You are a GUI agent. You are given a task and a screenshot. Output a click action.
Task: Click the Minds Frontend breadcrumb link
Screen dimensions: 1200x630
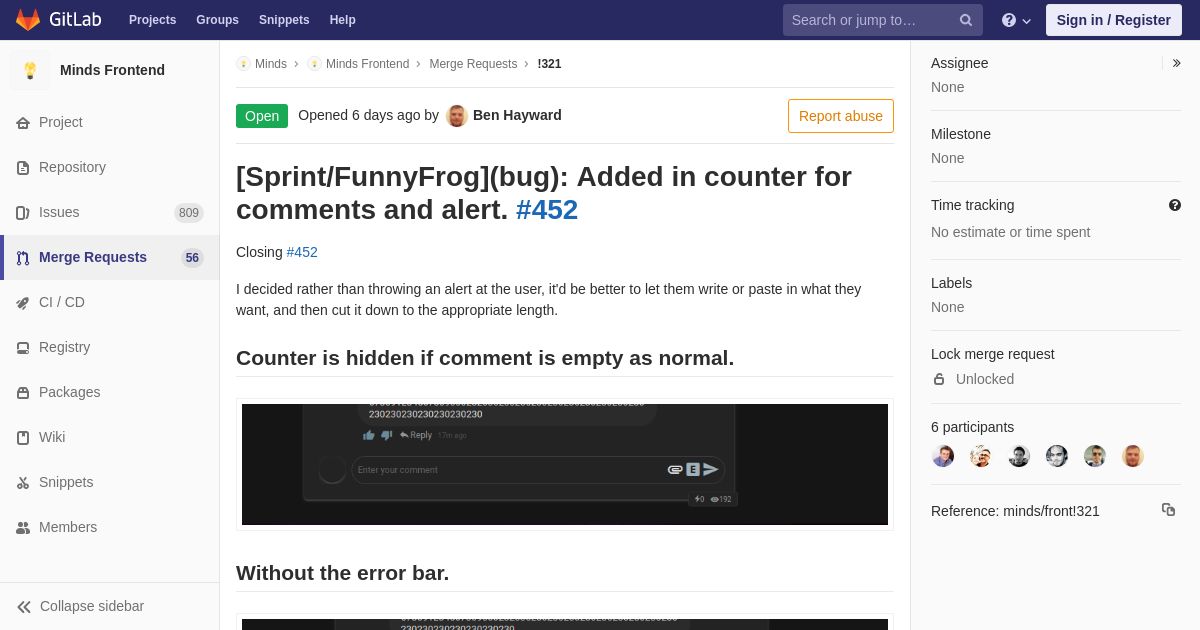coord(367,64)
